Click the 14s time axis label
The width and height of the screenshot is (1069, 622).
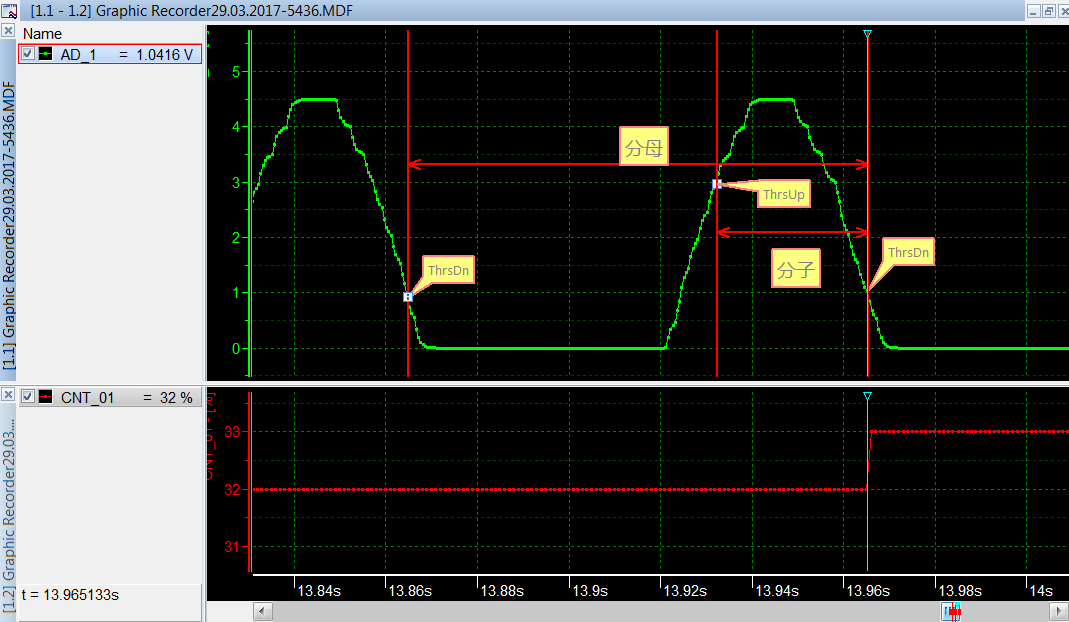click(1040, 591)
